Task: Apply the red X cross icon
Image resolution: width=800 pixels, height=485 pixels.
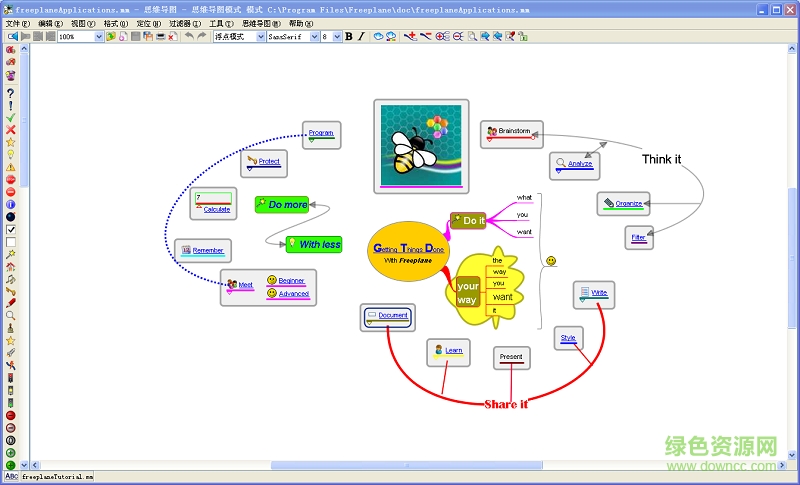Action: coord(10,130)
